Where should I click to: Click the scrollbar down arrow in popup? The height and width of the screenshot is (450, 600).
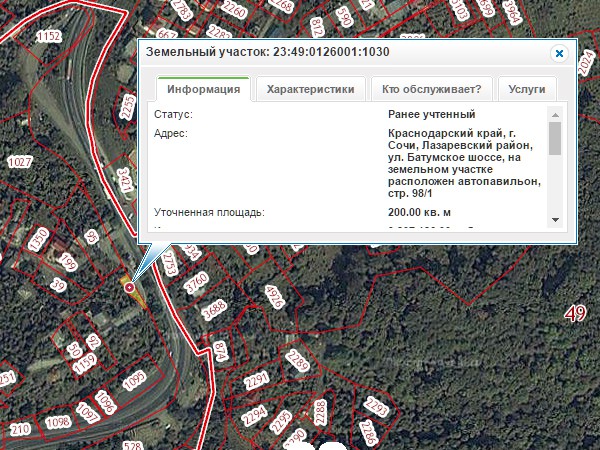click(555, 220)
